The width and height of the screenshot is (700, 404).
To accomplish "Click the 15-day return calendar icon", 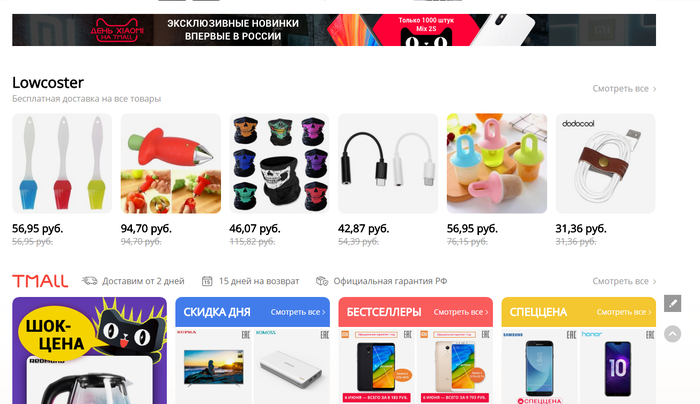I will click(x=207, y=281).
